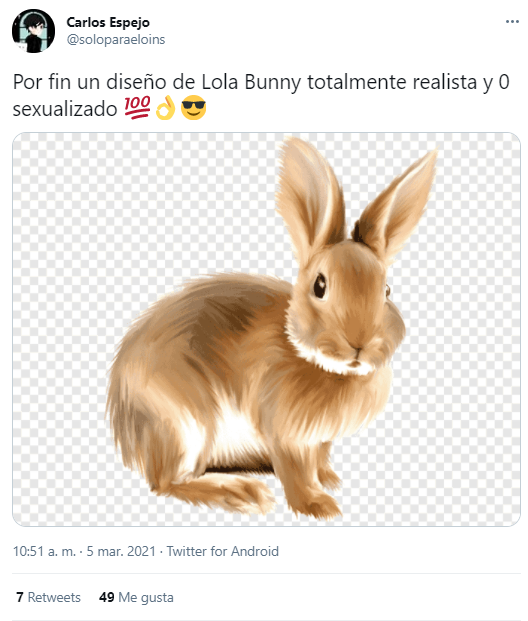The height and width of the screenshot is (621, 528).
Task: Click the 5 mar. 2021 date
Action: coord(121,551)
